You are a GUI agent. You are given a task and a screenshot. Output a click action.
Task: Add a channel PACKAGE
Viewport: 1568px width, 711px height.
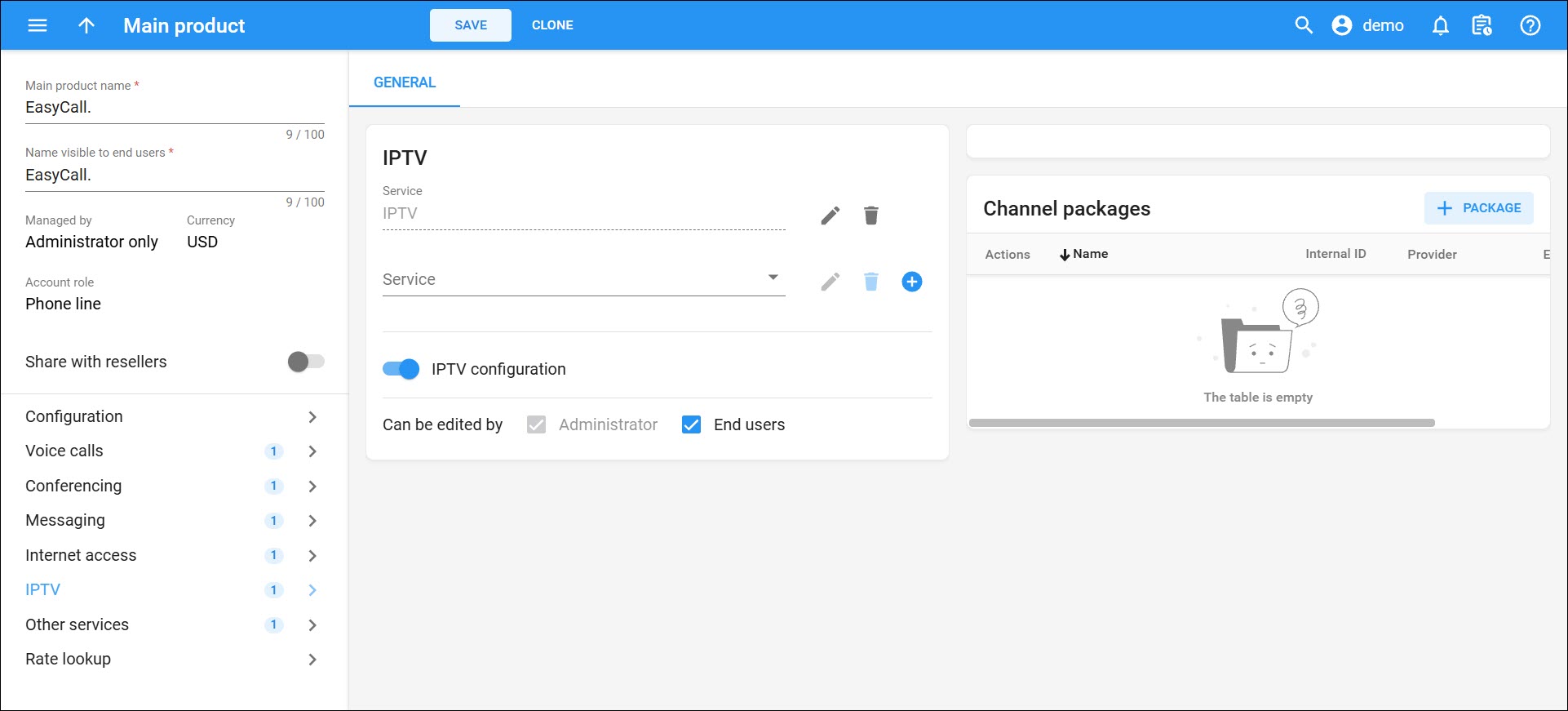(1478, 208)
